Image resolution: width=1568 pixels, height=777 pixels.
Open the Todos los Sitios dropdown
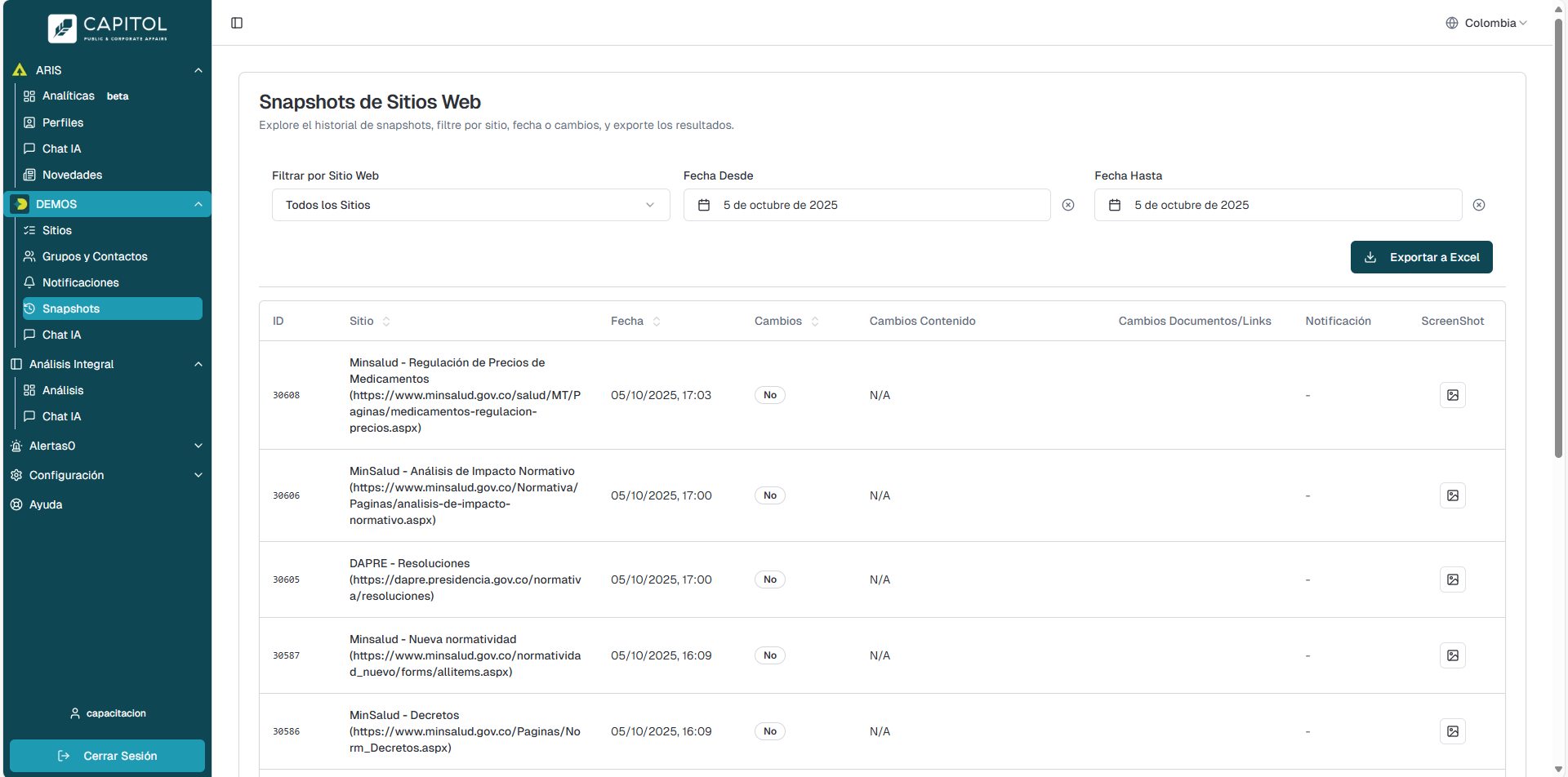[470, 205]
